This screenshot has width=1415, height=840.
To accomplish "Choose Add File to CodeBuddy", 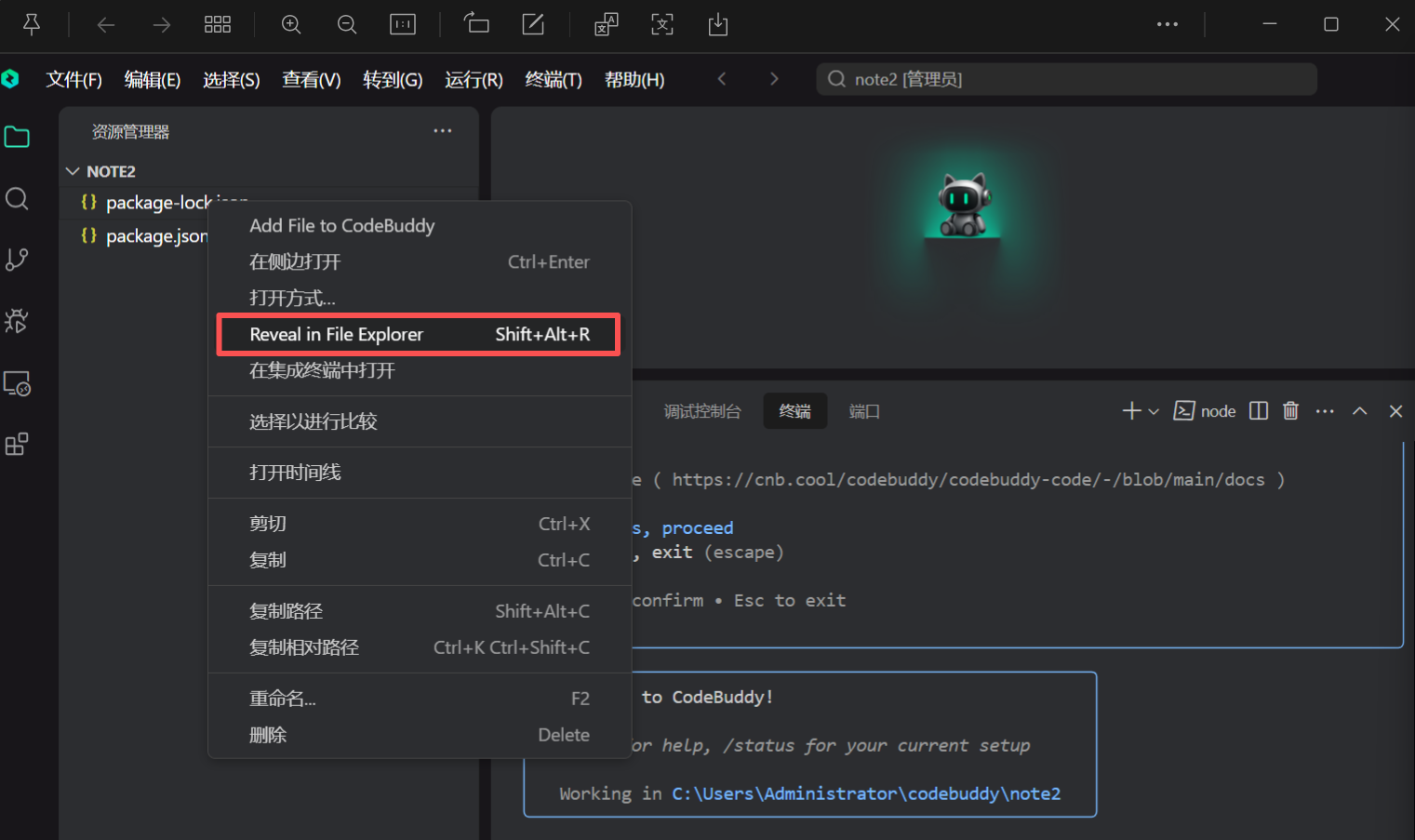I will (x=420, y=226).
